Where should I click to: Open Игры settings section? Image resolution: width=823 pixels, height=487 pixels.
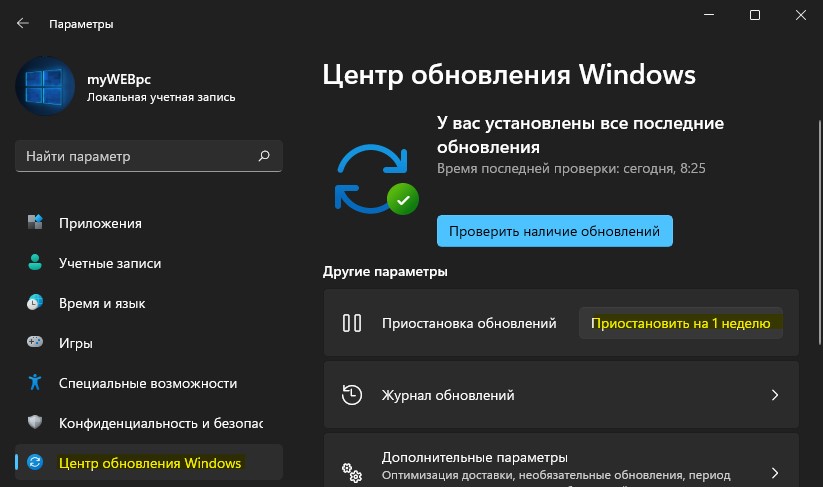(x=149, y=343)
